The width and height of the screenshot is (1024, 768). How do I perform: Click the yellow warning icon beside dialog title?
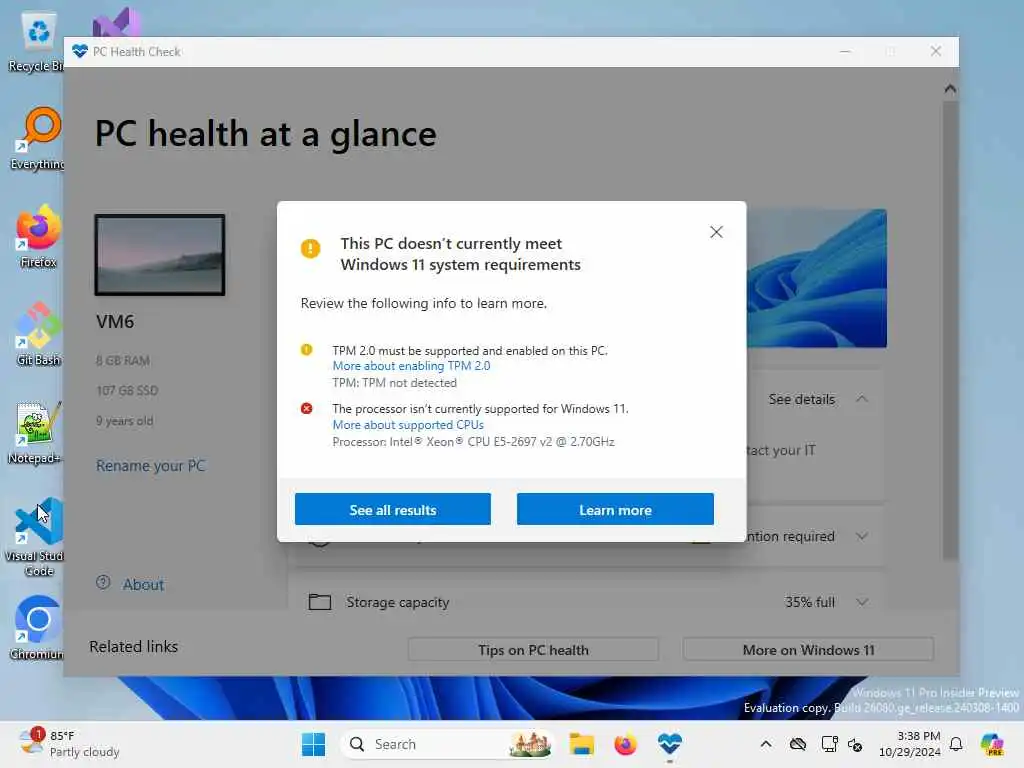pyautogui.click(x=310, y=249)
